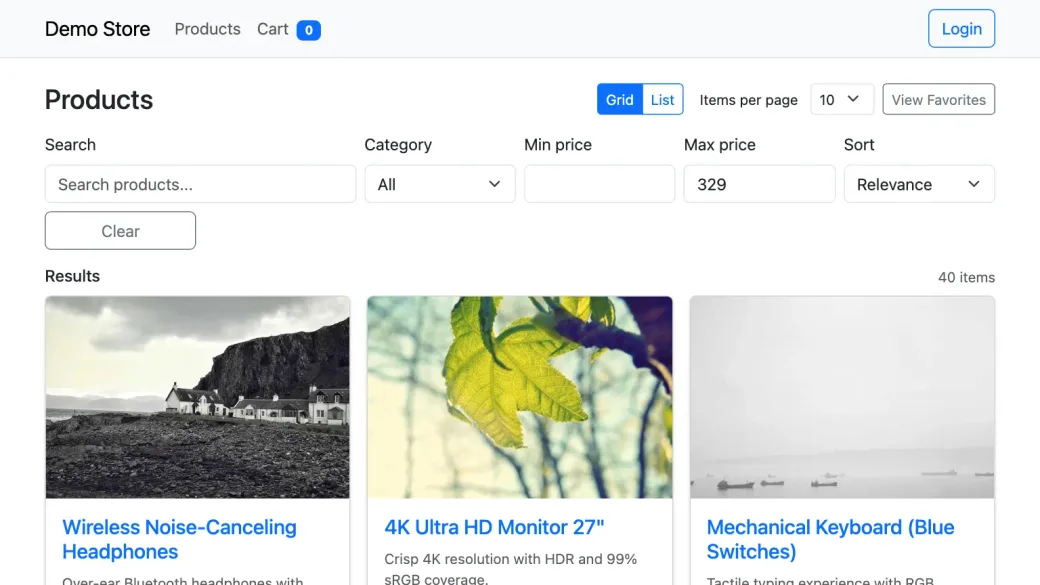Image resolution: width=1040 pixels, height=585 pixels.
Task: Click the Max price field showing 329
Action: (x=759, y=184)
